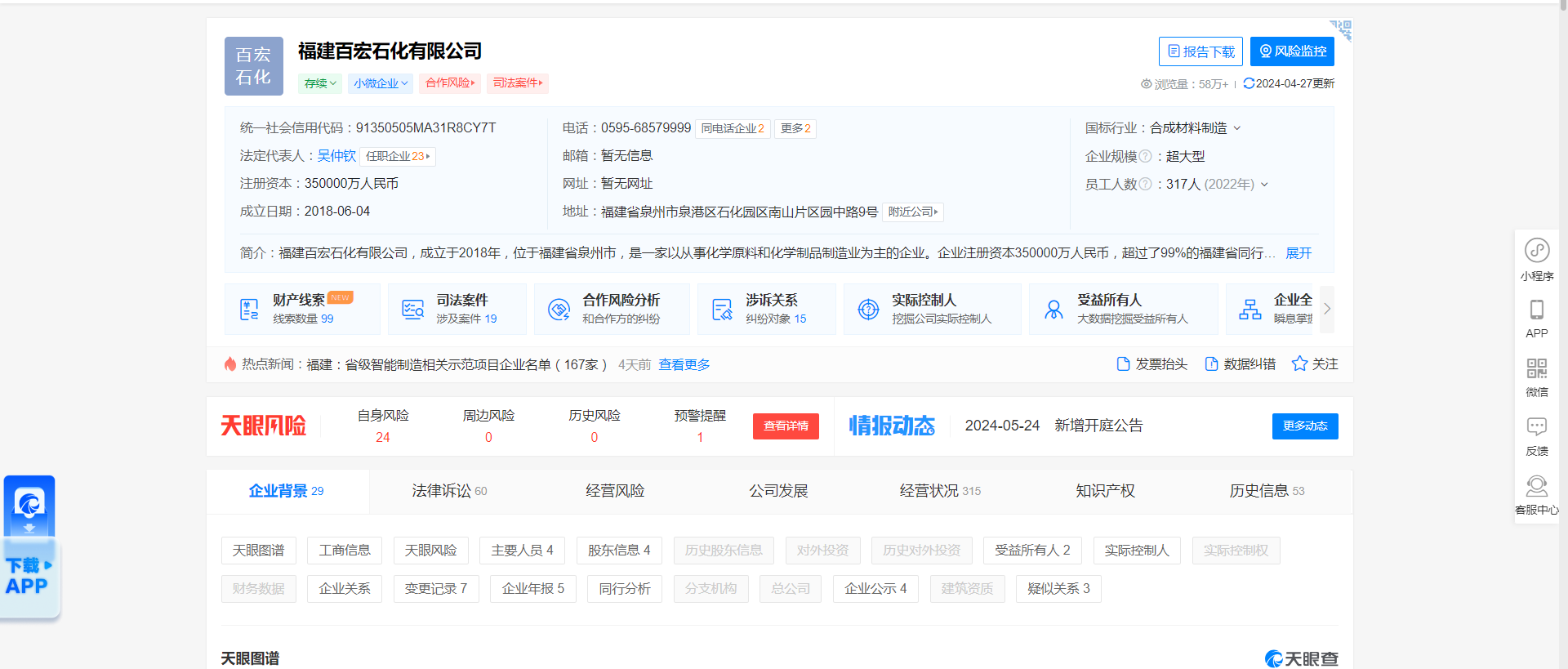Open the 反馈 feedback icon
This screenshot has height=669, width=1568.
pyautogui.click(x=1536, y=426)
